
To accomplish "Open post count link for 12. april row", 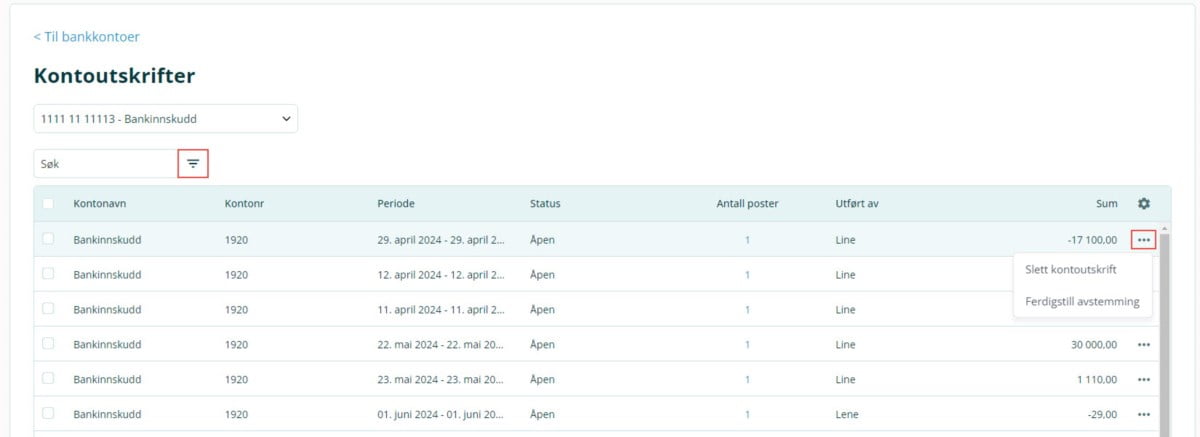I will click(x=746, y=275).
